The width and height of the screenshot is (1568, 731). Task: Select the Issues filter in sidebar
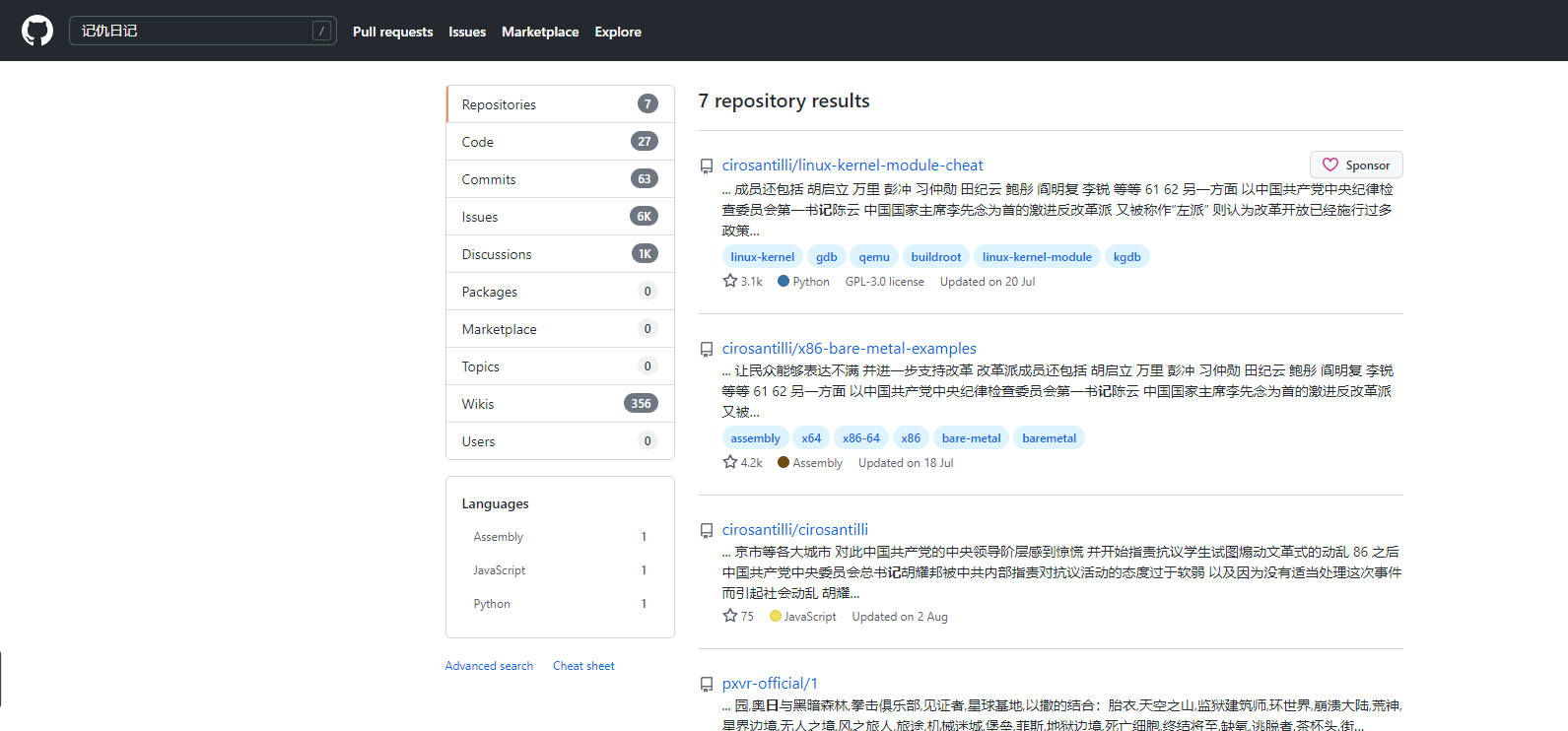[560, 217]
